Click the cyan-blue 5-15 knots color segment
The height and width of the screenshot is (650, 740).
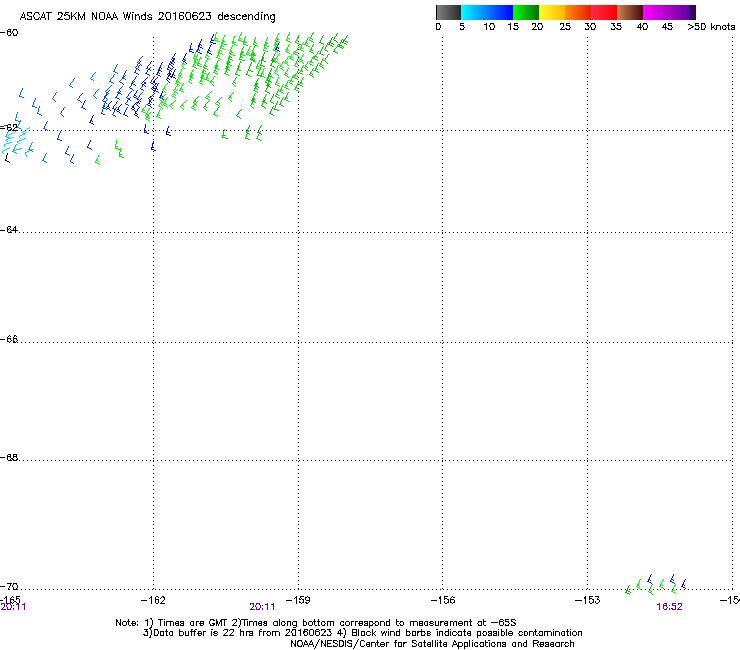(487, 12)
